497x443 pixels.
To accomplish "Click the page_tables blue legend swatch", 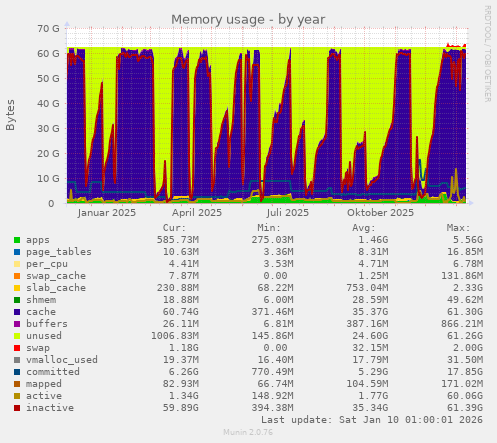I will pos(17,252).
